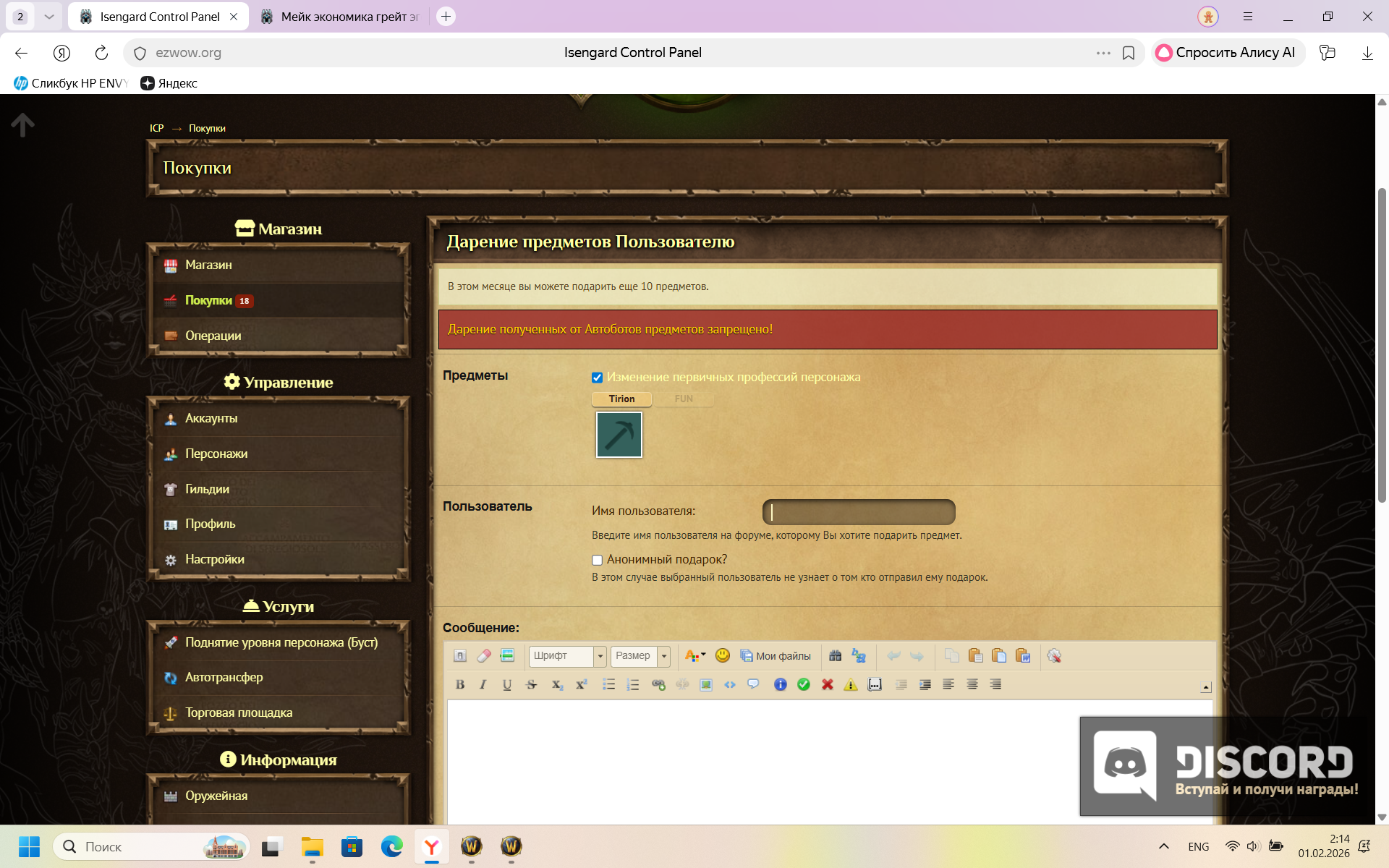Toggle bold formatting in message editor

459,684
